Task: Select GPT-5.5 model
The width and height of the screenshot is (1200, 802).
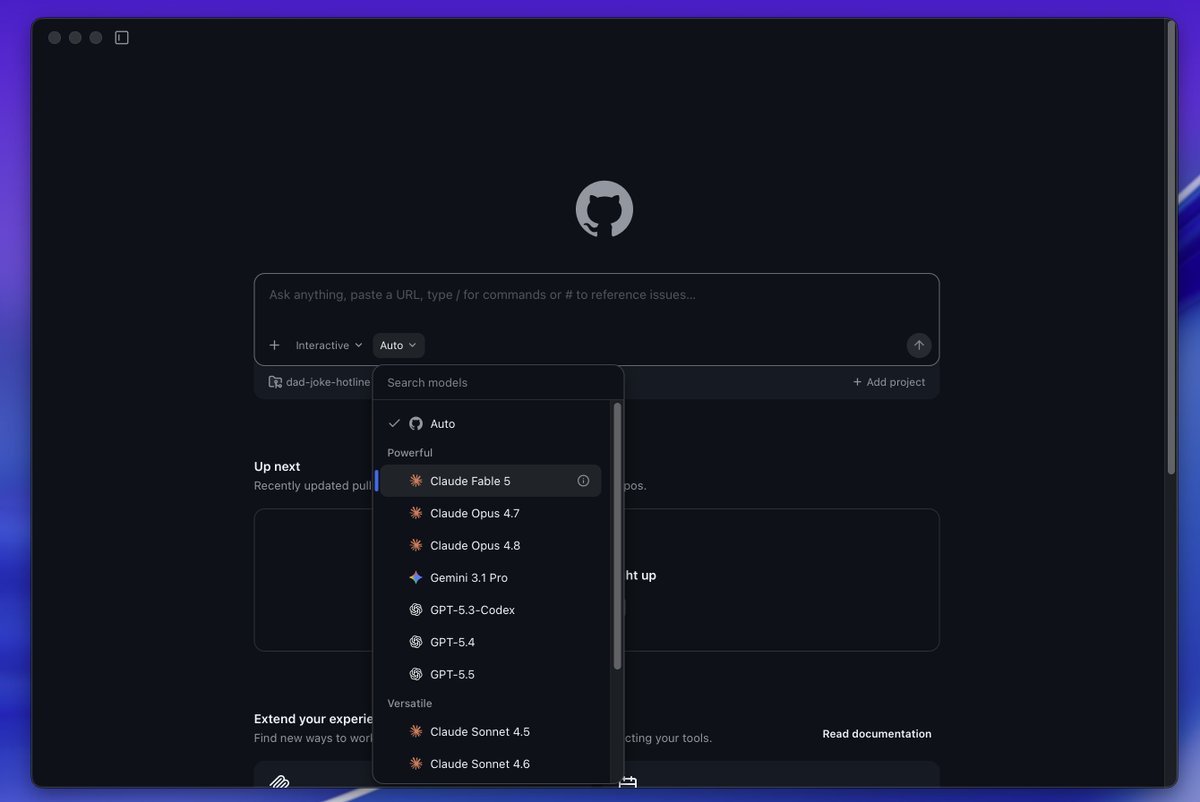Action: coord(491,674)
